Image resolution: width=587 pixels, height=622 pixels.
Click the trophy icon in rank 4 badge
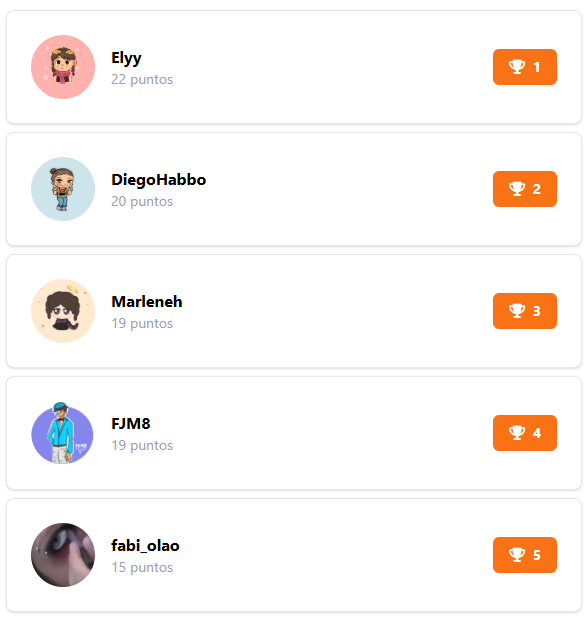pyautogui.click(x=517, y=433)
